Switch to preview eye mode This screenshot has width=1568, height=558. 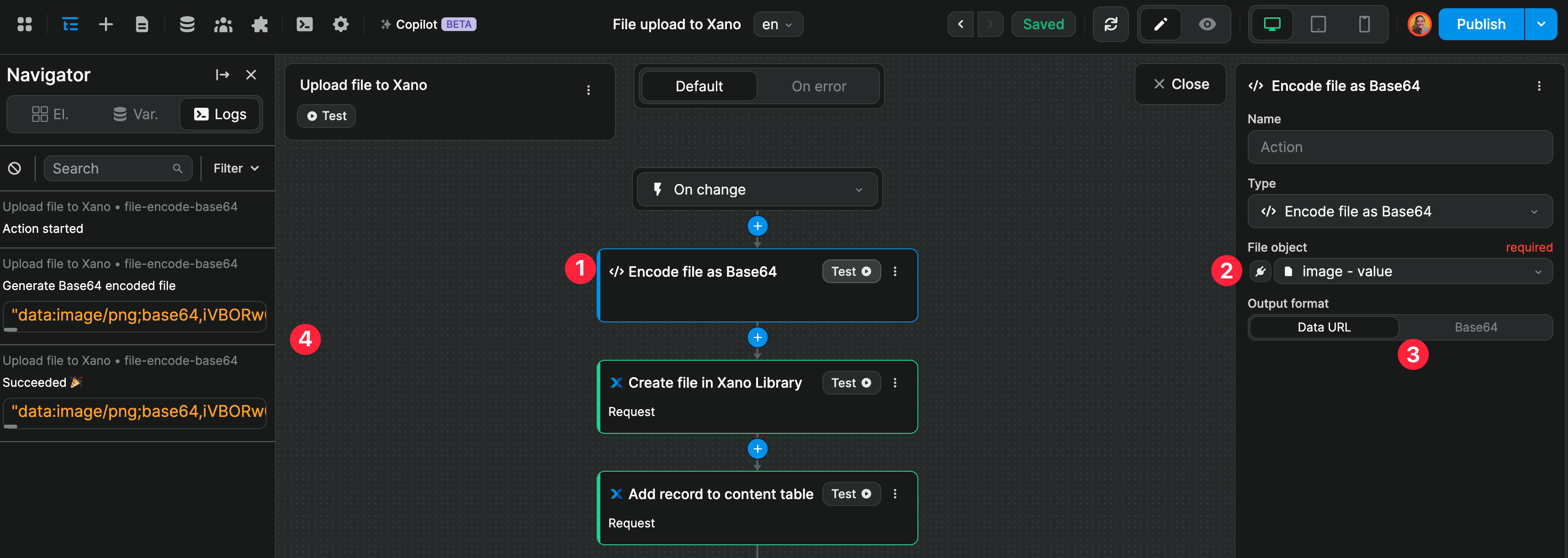(1207, 24)
